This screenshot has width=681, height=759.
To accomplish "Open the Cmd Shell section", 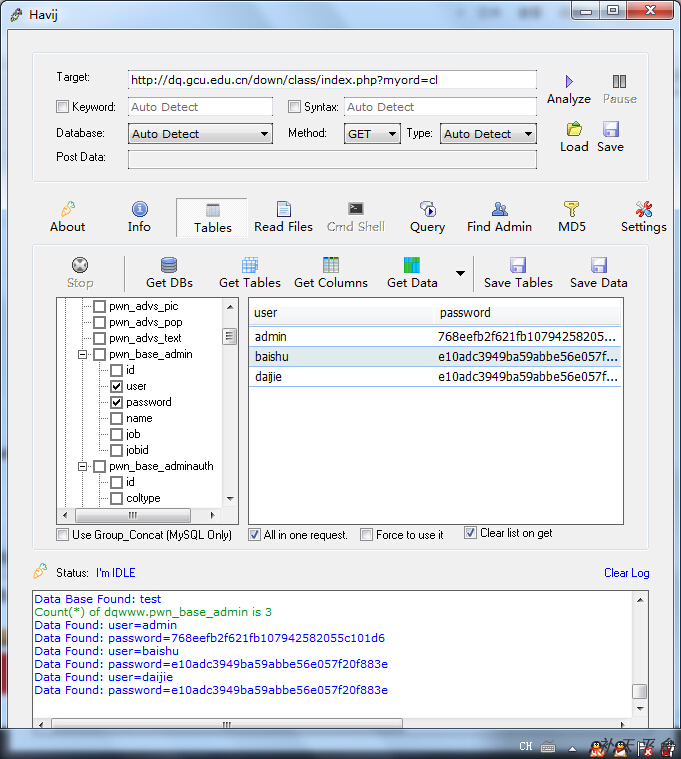I will pyautogui.click(x=356, y=217).
